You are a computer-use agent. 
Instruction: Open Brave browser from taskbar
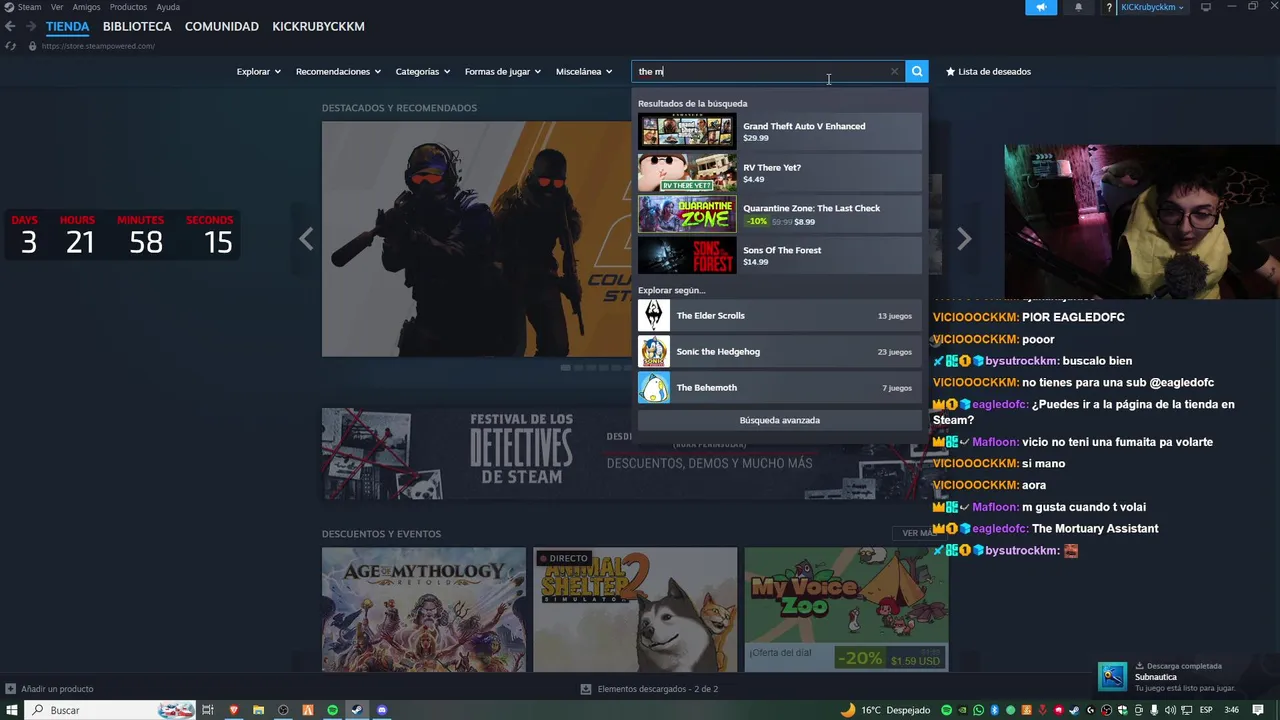coord(234,710)
